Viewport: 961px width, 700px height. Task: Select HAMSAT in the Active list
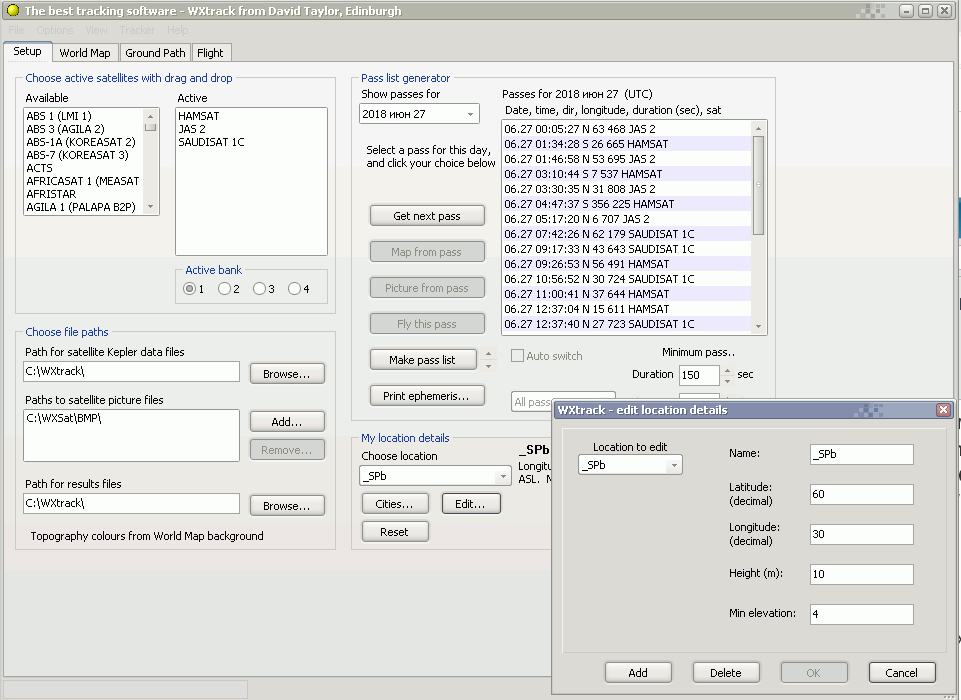click(199, 116)
